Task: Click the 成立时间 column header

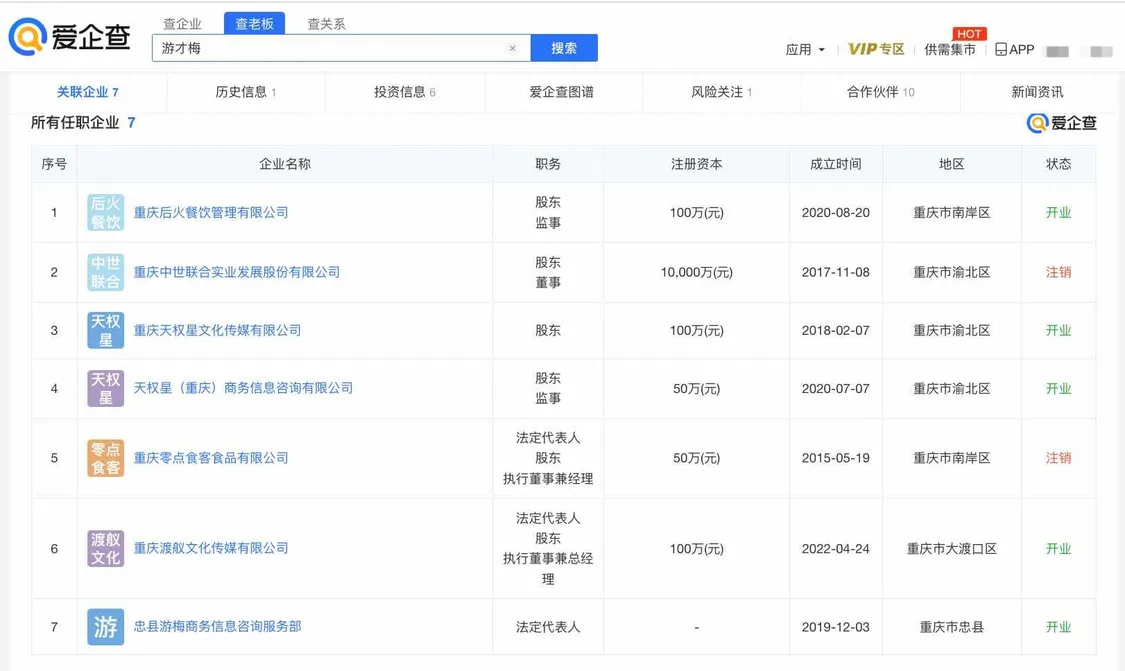Action: 836,164
